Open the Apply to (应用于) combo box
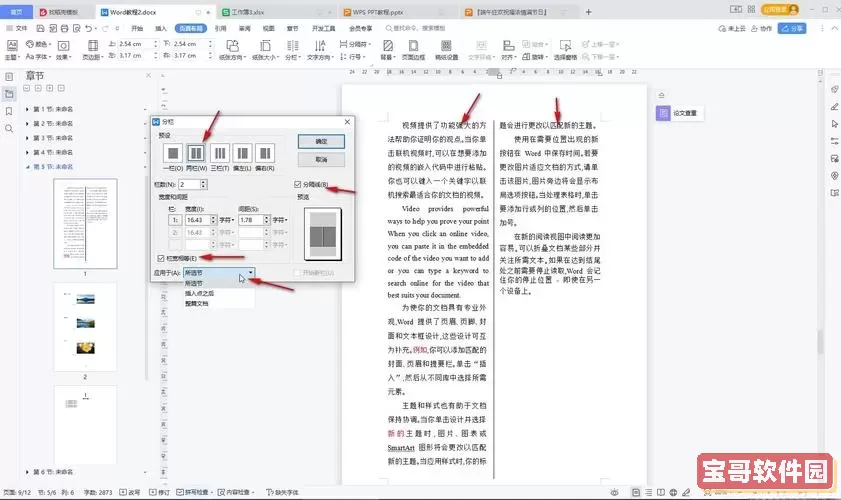Screen dimensions: 841x500 (x=219, y=273)
